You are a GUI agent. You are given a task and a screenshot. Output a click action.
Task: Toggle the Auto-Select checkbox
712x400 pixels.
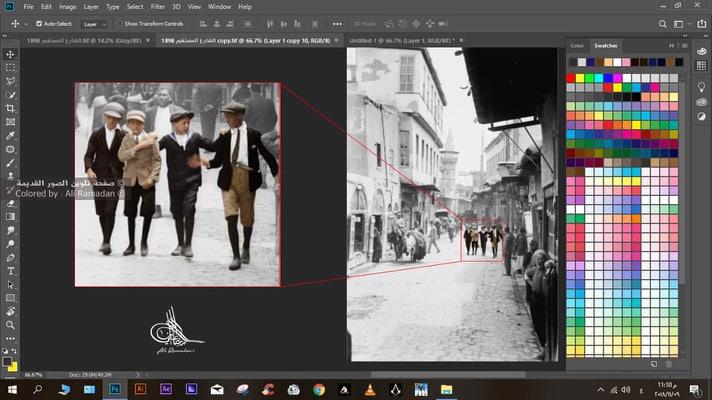[x=39, y=23]
